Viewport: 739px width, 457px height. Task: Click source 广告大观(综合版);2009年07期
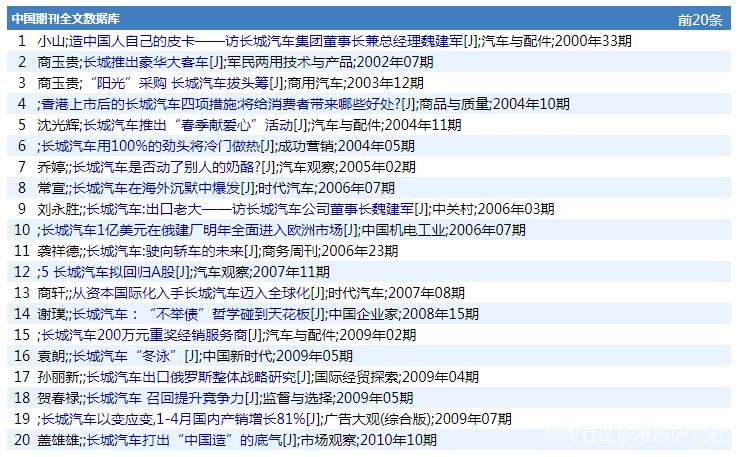[x=418, y=419]
